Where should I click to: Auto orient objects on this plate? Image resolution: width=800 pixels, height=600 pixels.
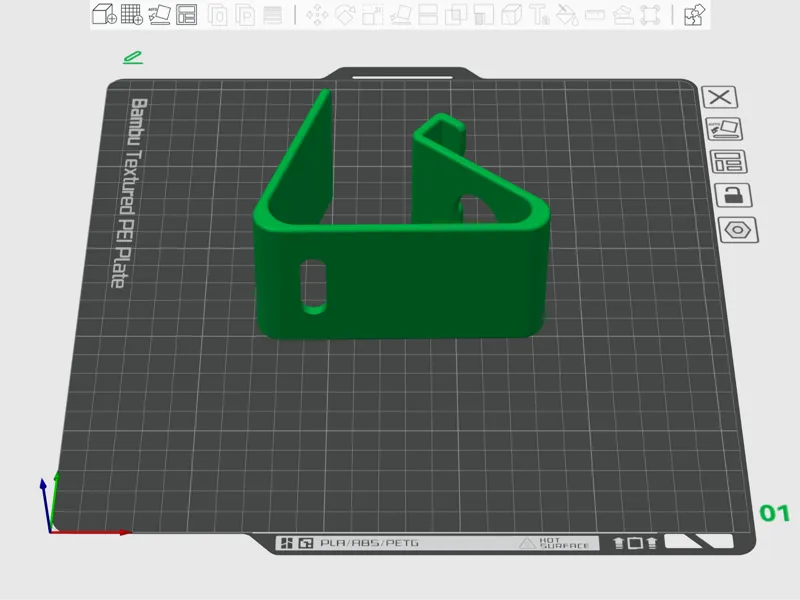tap(723, 129)
